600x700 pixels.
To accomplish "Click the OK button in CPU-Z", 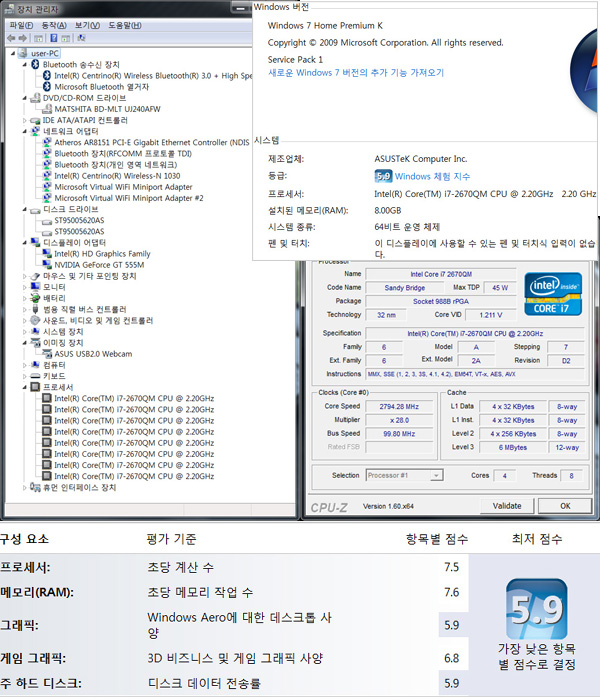I will click(x=565, y=506).
